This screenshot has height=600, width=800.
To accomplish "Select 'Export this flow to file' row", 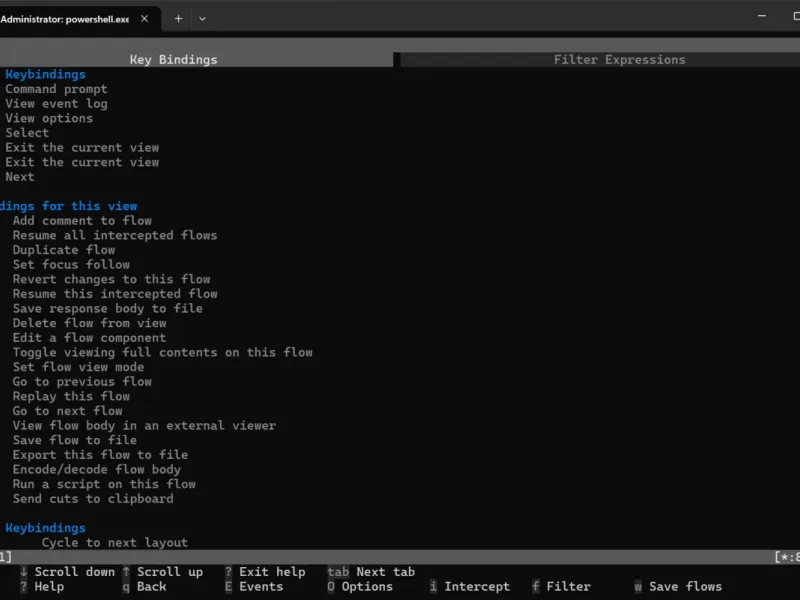I will (101, 455).
